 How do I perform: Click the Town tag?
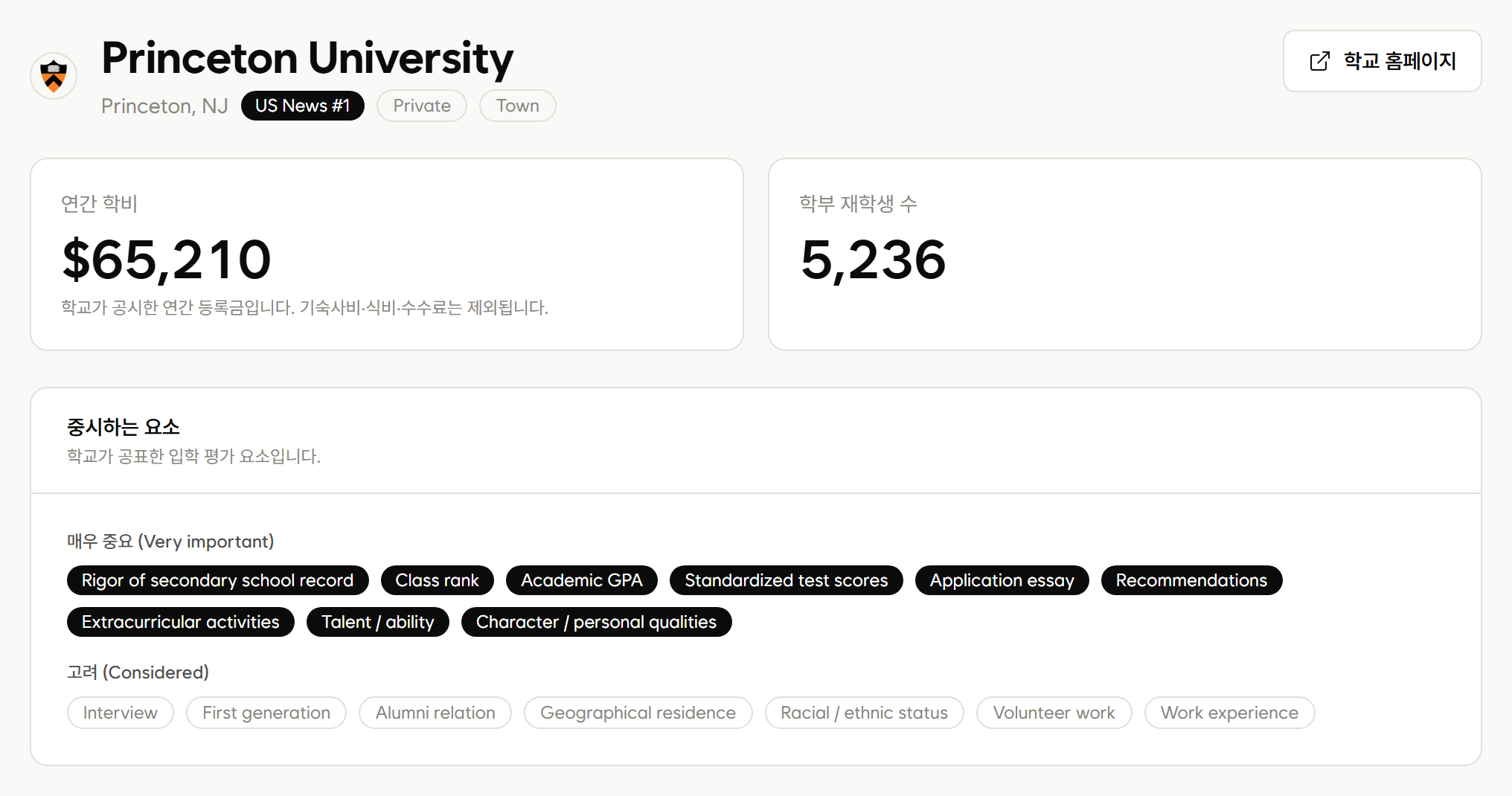tap(517, 106)
